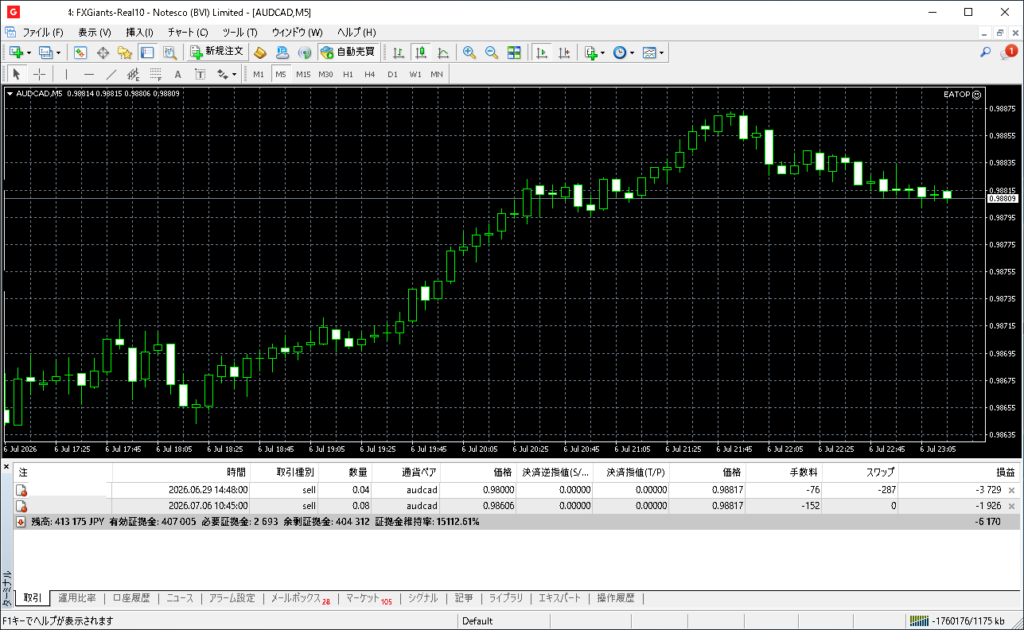Select the trendline drawing tool
Viewport: 1024px width, 630px height.
coord(111,74)
